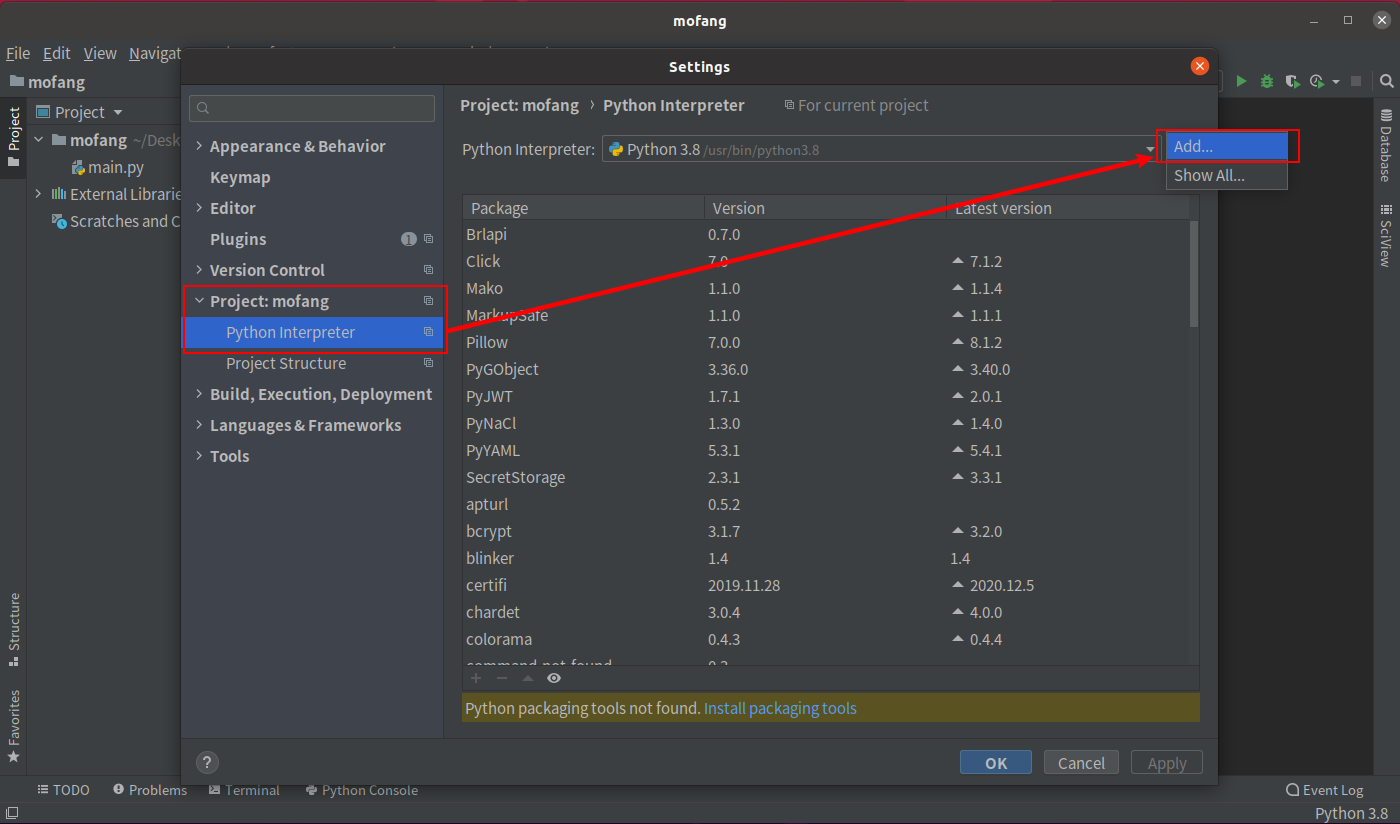Click the install package plus icon
The height and width of the screenshot is (824, 1400).
coord(476,678)
